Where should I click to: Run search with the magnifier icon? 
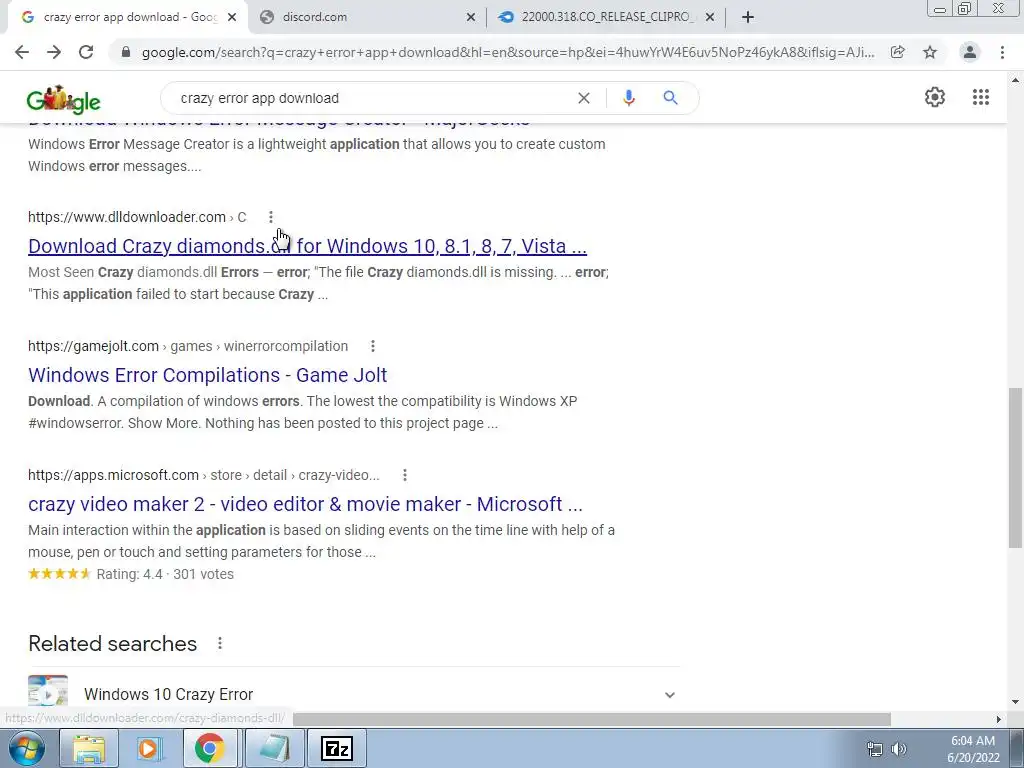[670, 98]
